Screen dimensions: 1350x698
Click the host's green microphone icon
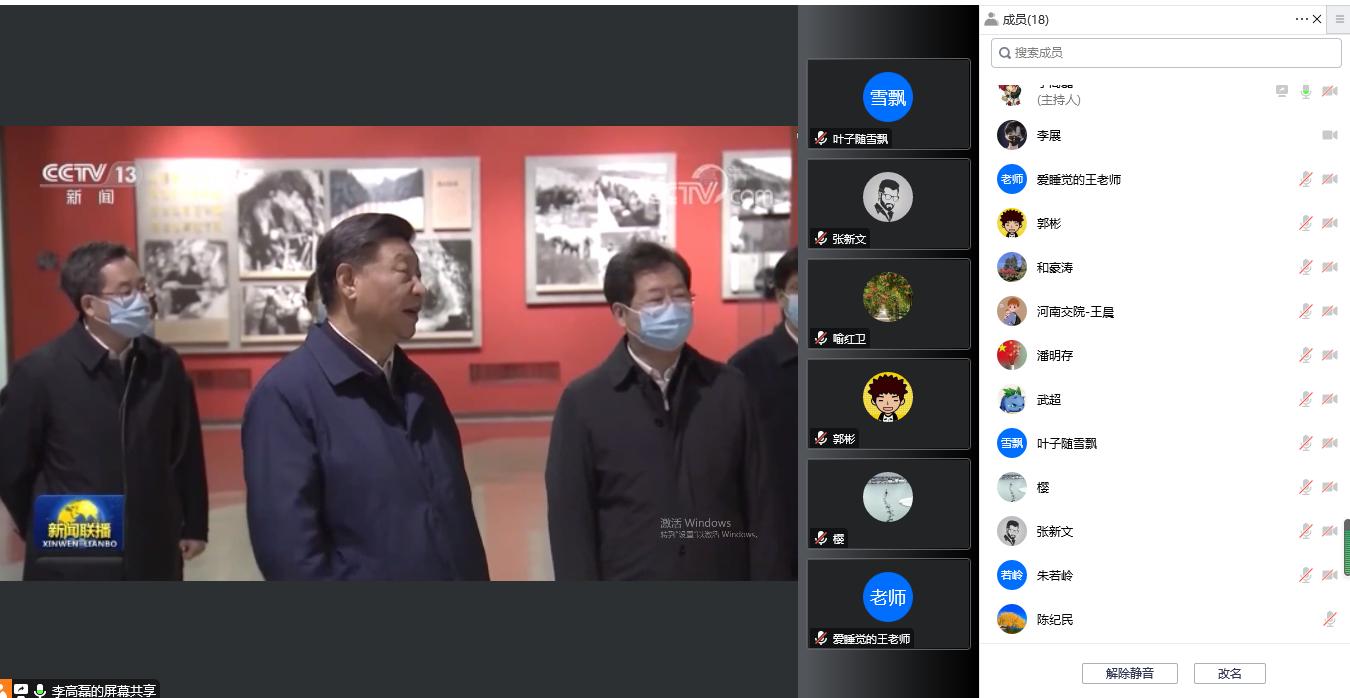click(x=1305, y=91)
